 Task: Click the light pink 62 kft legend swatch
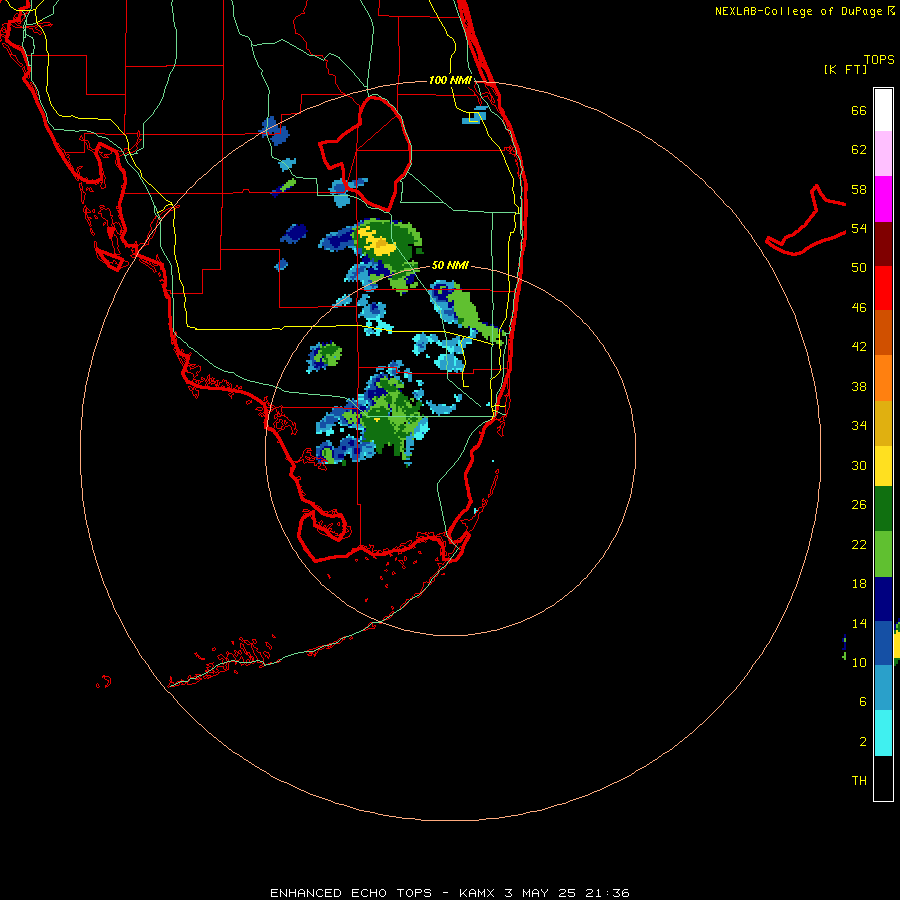tap(883, 153)
